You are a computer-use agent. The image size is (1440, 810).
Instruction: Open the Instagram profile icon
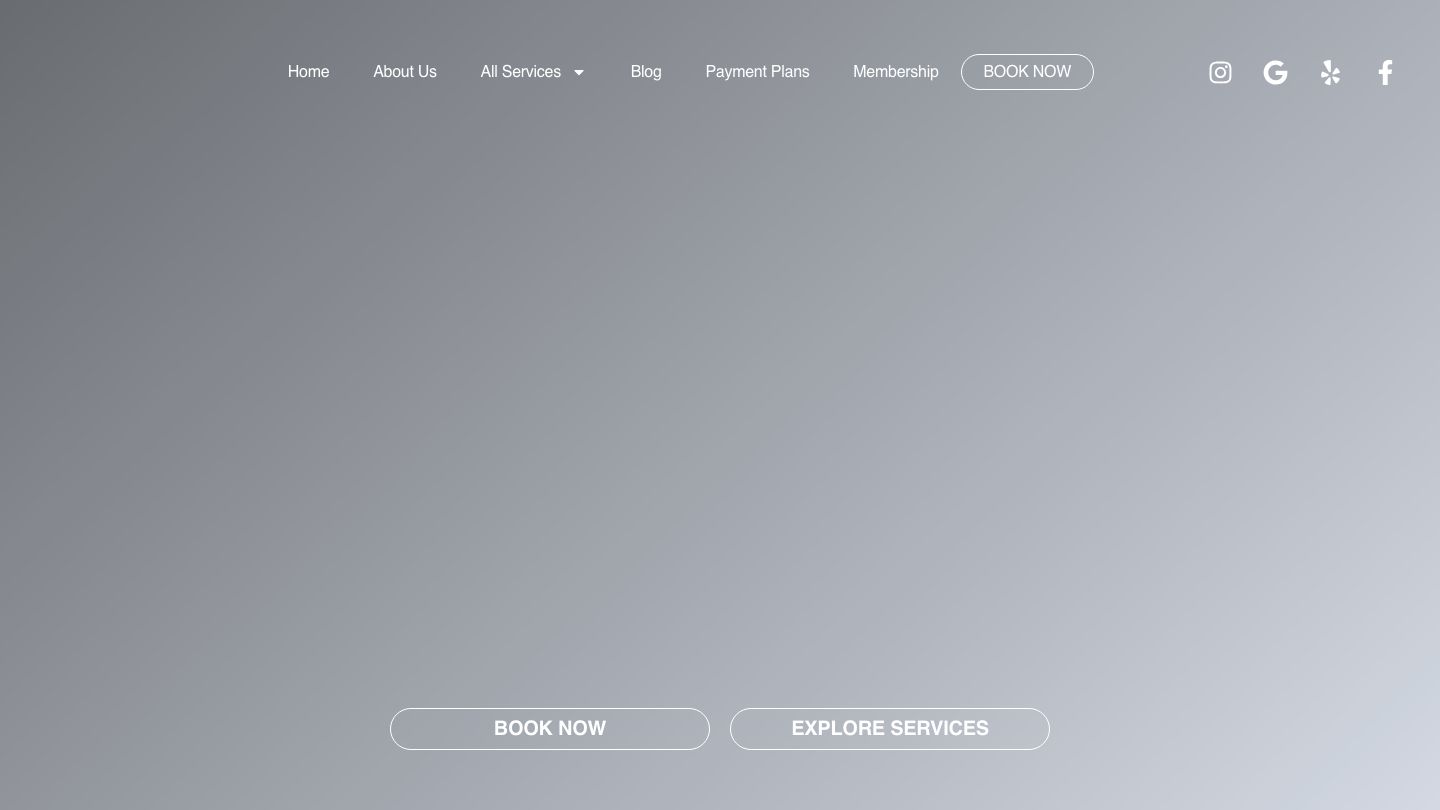(x=1220, y=72)
